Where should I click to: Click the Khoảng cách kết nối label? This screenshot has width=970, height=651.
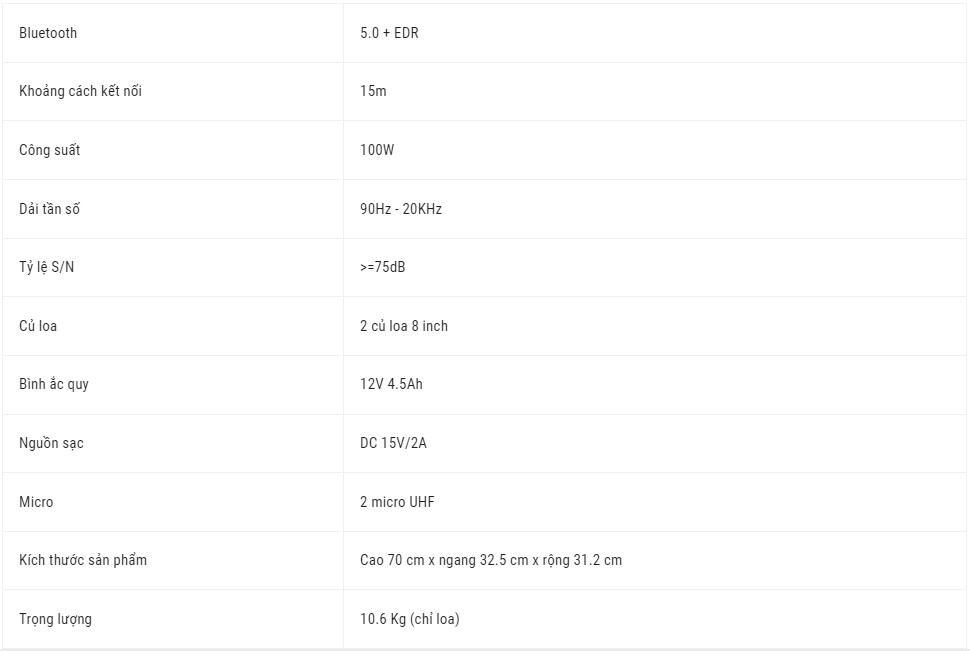point(80,91)
